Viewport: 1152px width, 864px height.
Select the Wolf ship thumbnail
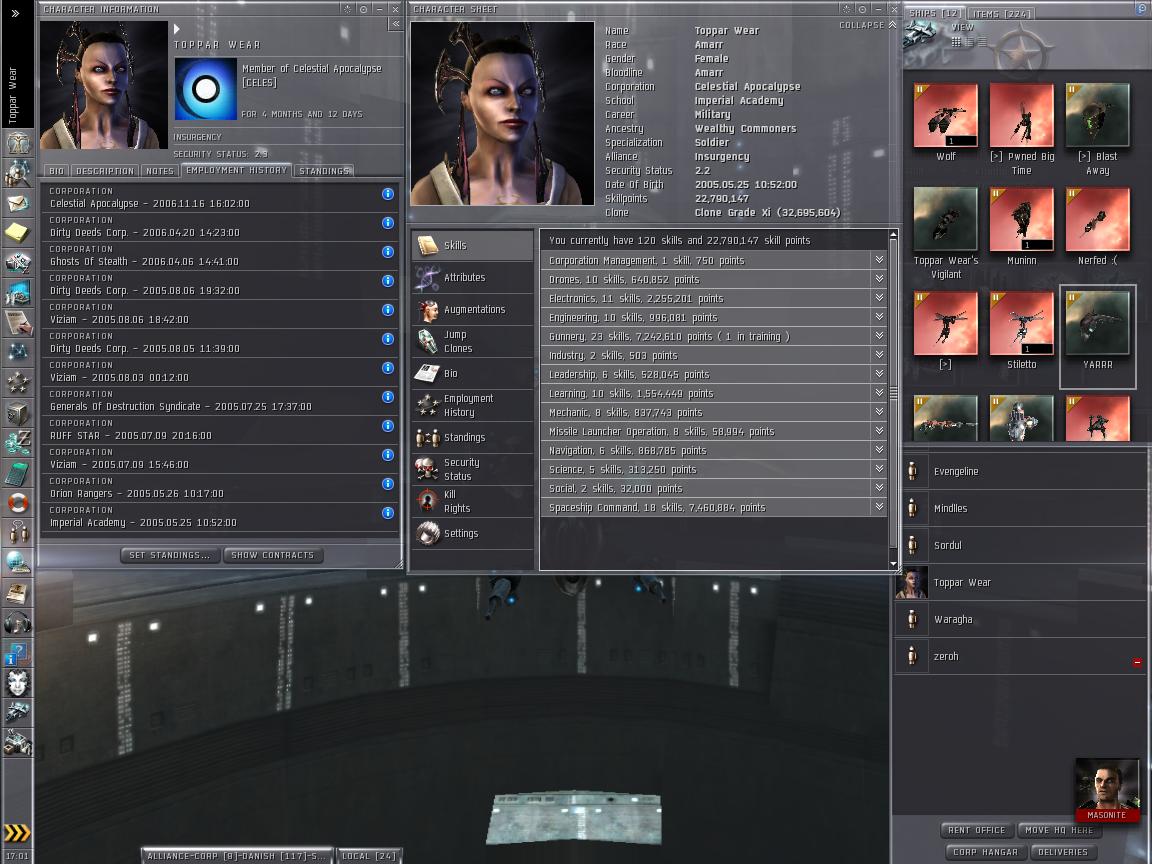[x=946, y=115]
